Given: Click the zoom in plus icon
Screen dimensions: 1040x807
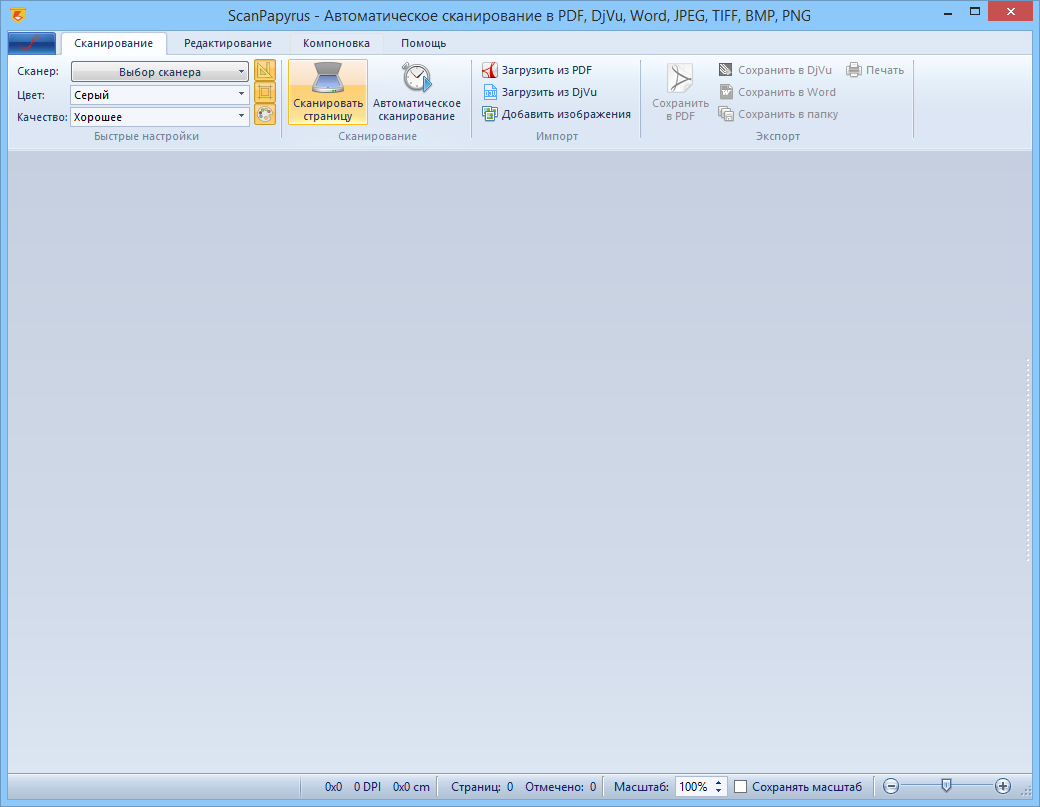Looking at the screenshot, I should (1003, 786).
